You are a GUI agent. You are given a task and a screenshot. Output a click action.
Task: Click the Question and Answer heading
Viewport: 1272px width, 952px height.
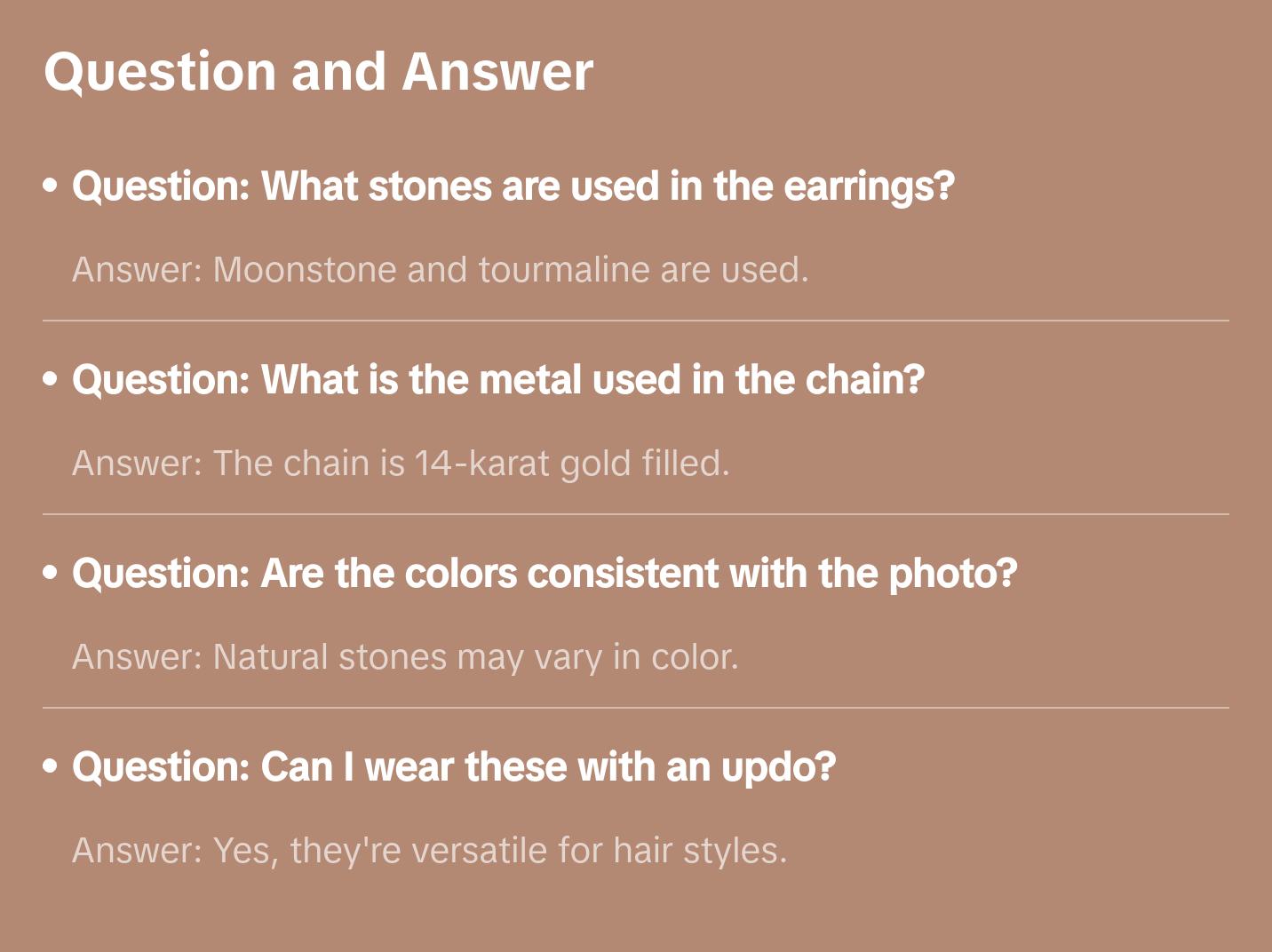point(318,71)
